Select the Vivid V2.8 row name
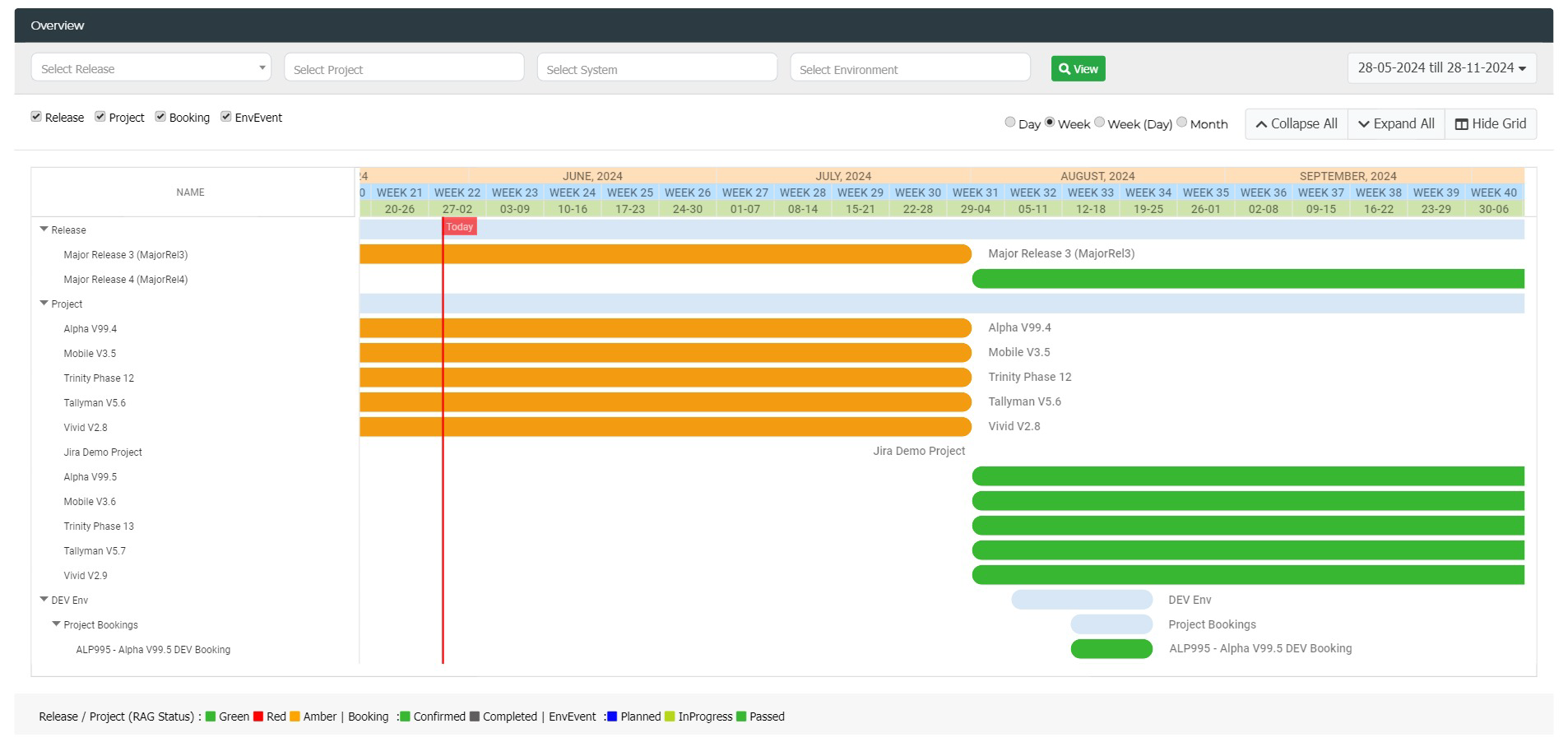 coord(86,428)
